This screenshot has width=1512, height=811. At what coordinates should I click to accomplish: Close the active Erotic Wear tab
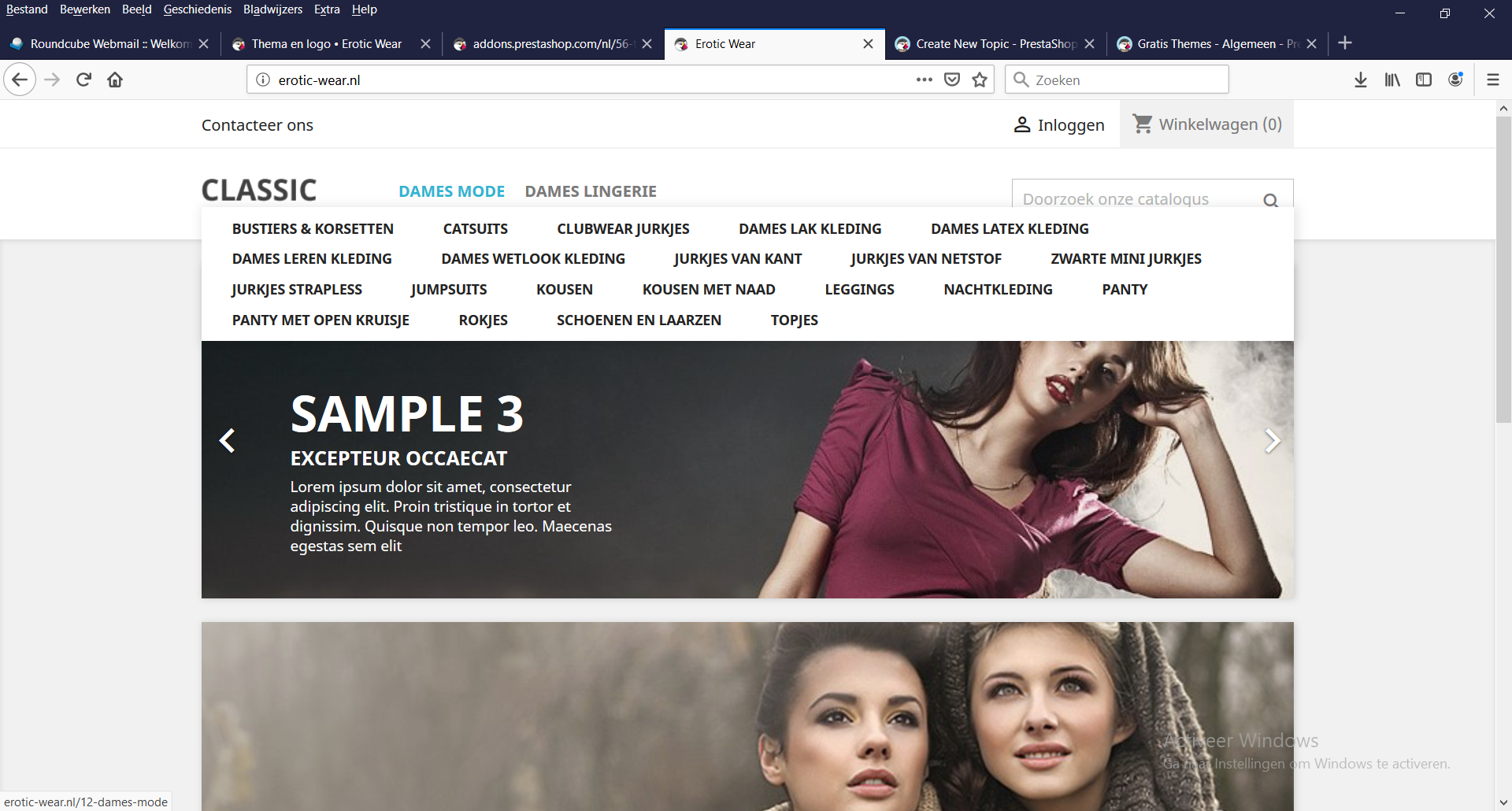[868, 44]
